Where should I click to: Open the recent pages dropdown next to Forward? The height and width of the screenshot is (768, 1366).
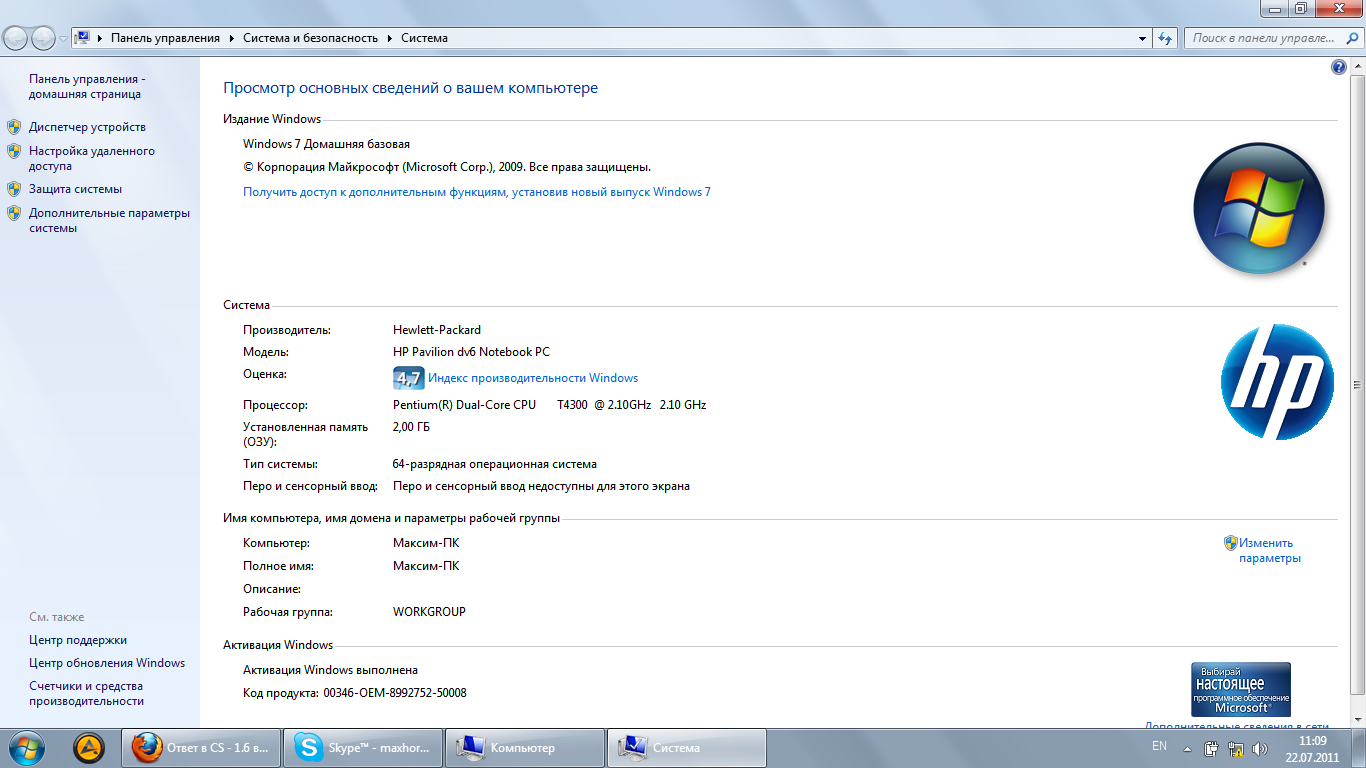point(64,38)
